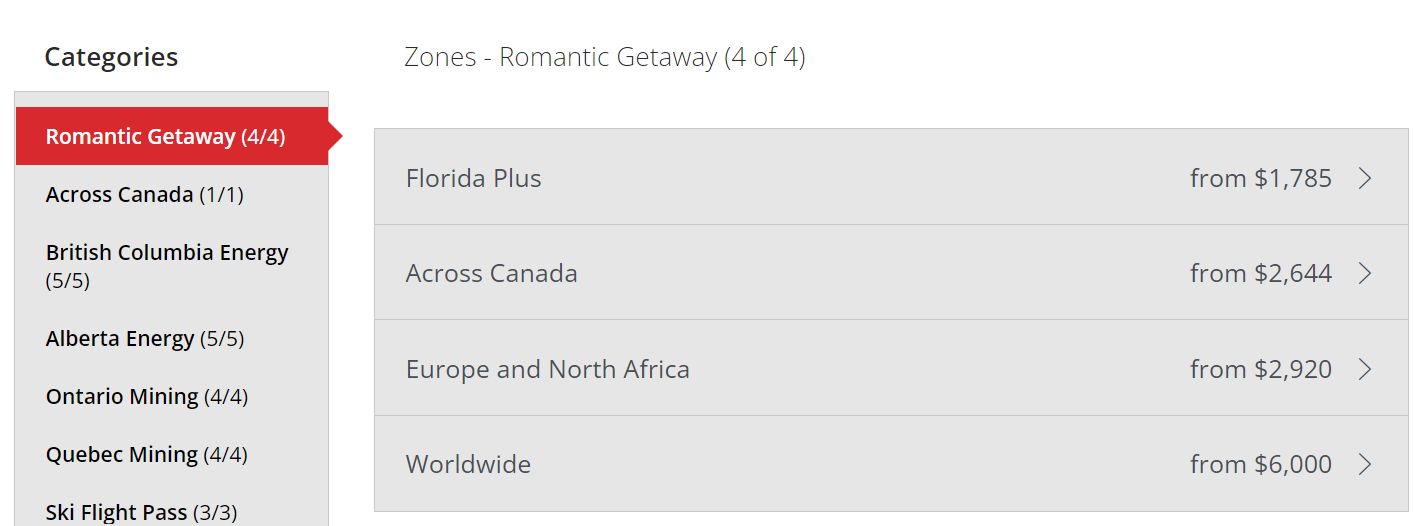Image resolution: width=1414 pixels, height=526 pixels.
Task: Open the Across Canada (1/1) category
Action: [145, 194]
